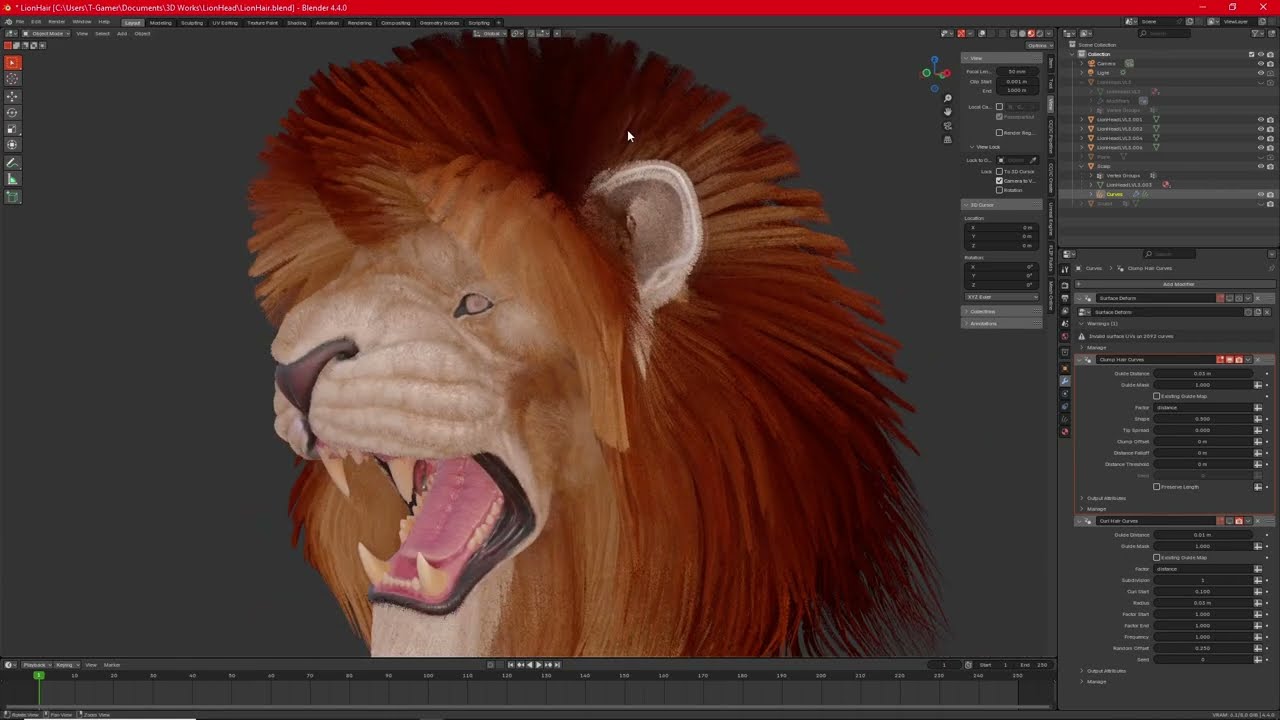Click Add Modifier button
Screen dimensions: 1280x720
coord(1178,284)
